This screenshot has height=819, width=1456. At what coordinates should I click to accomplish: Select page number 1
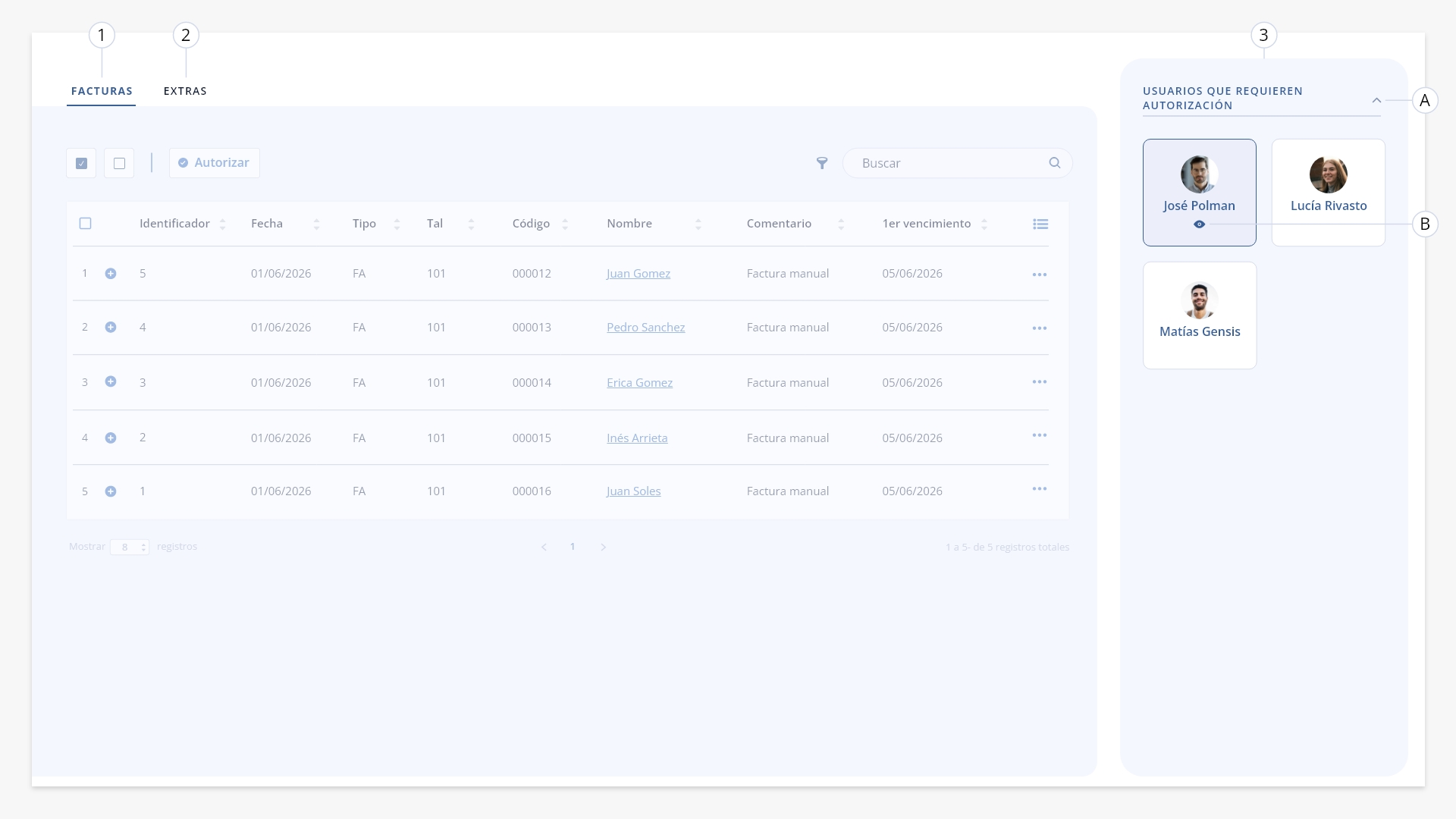573,547
